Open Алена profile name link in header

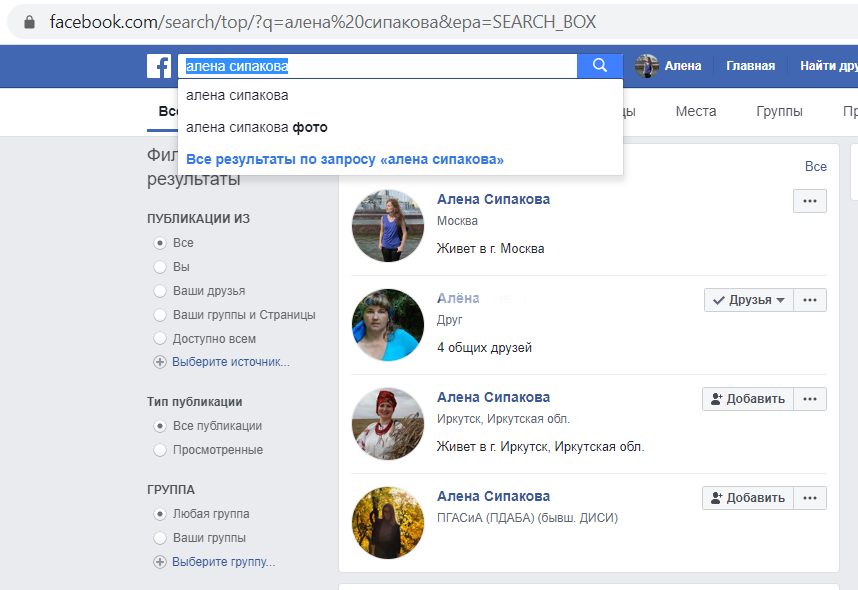682,66
